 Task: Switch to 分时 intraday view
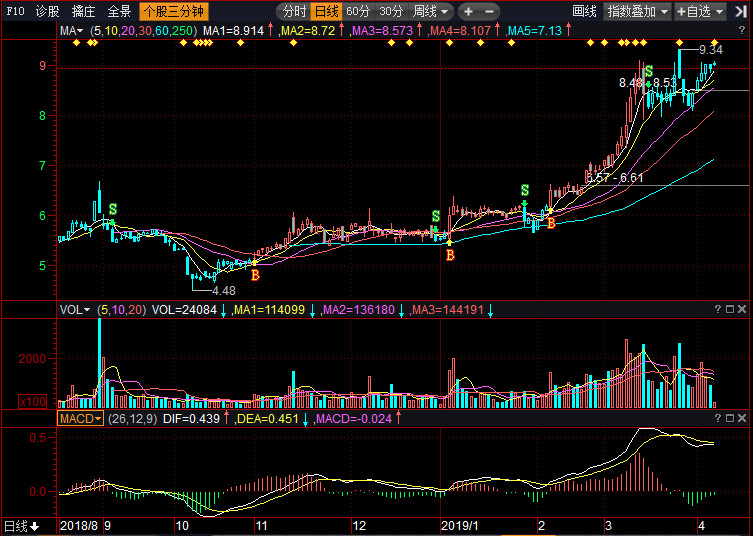pyautogui.click(x=294, y=12)
